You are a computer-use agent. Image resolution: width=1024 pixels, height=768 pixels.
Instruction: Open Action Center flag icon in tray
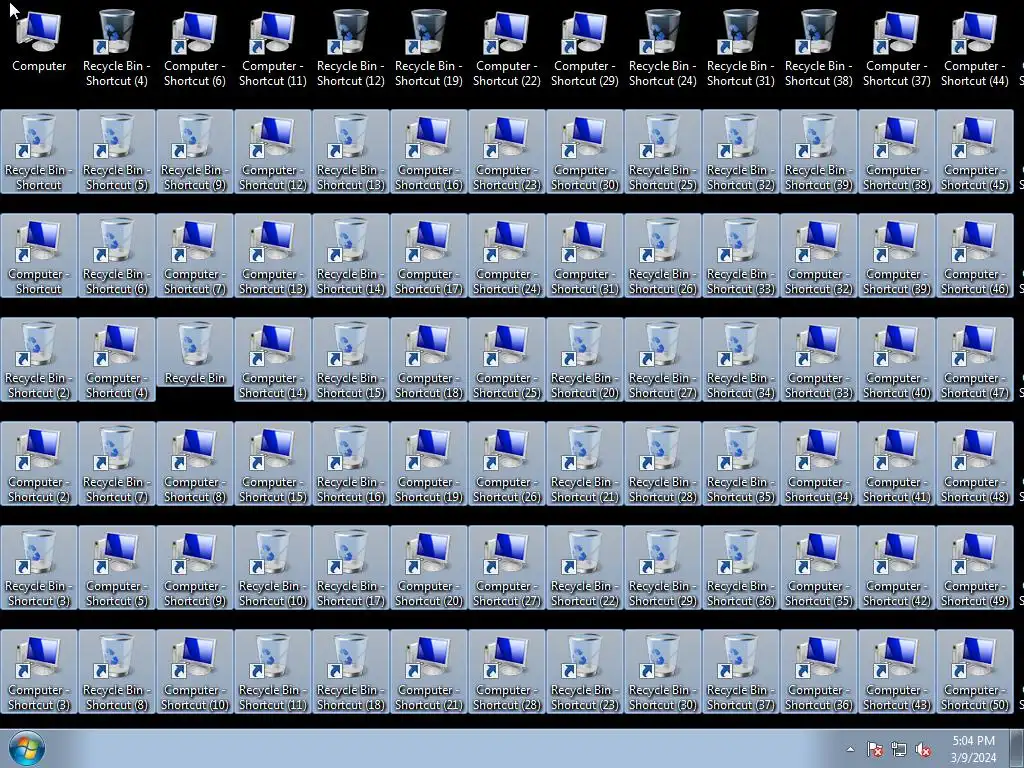click(x=874, y=749)
